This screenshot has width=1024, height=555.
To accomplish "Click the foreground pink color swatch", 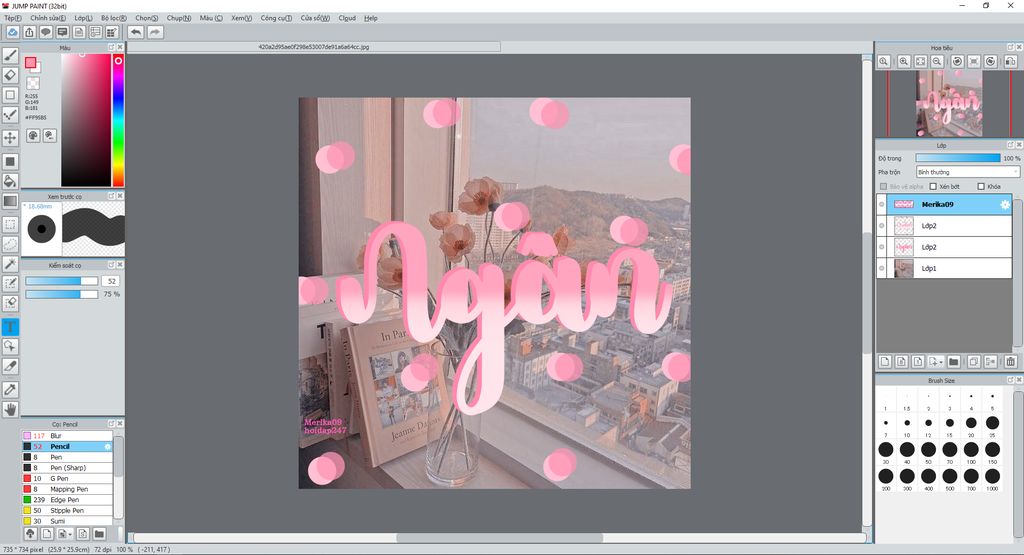I will [30, 63].
